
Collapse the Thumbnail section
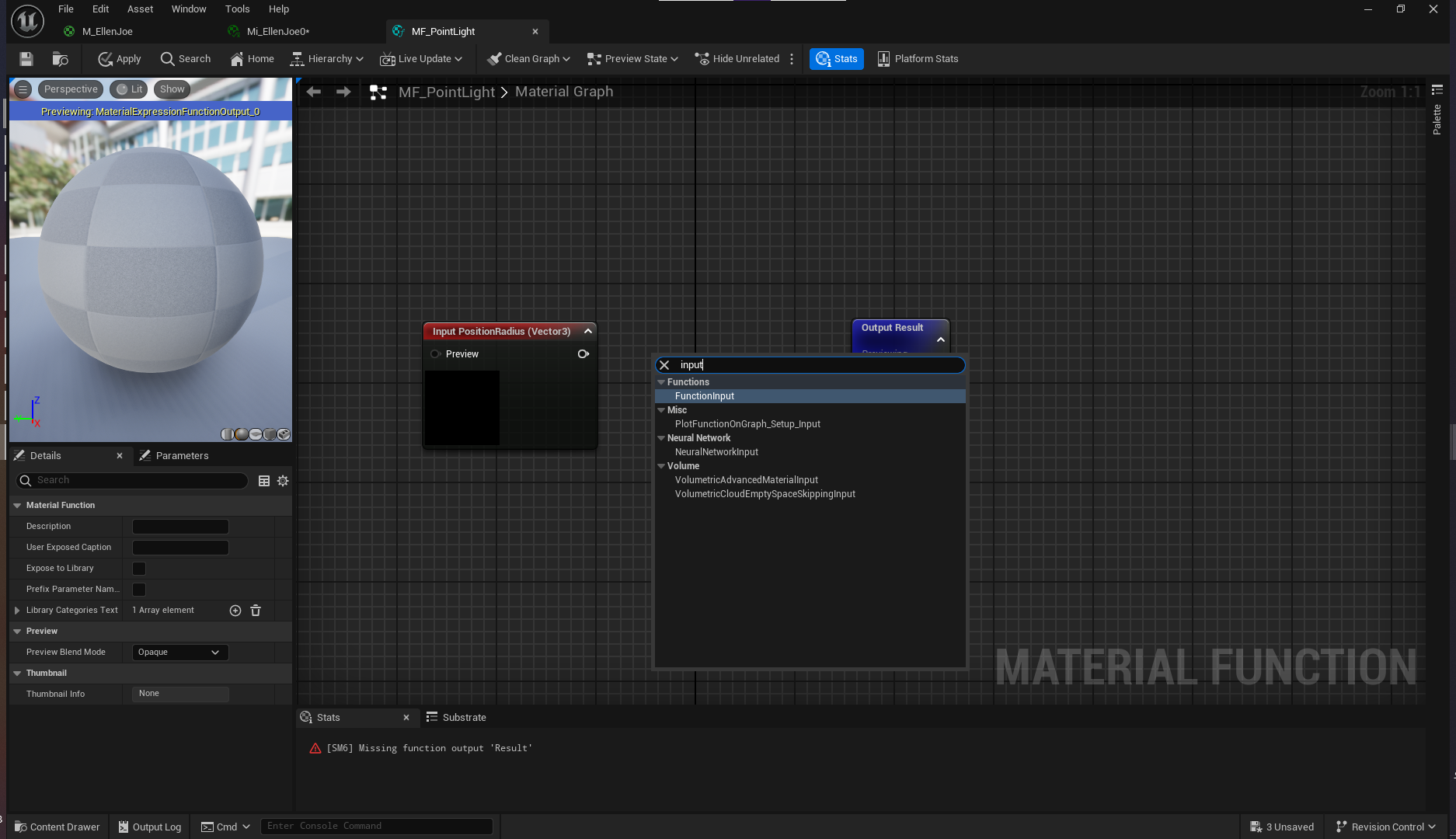point(17,674)
